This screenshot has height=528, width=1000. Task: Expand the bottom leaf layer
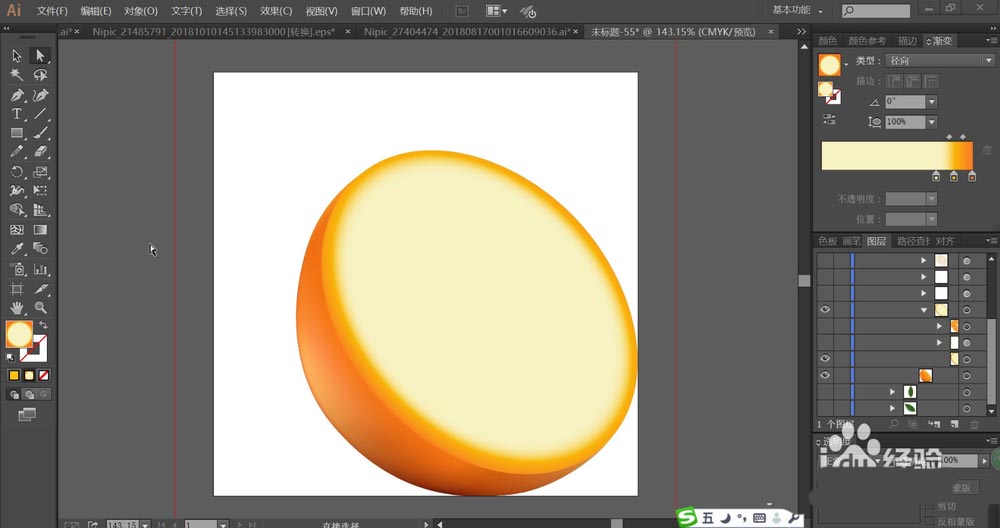tap(893, 408)
